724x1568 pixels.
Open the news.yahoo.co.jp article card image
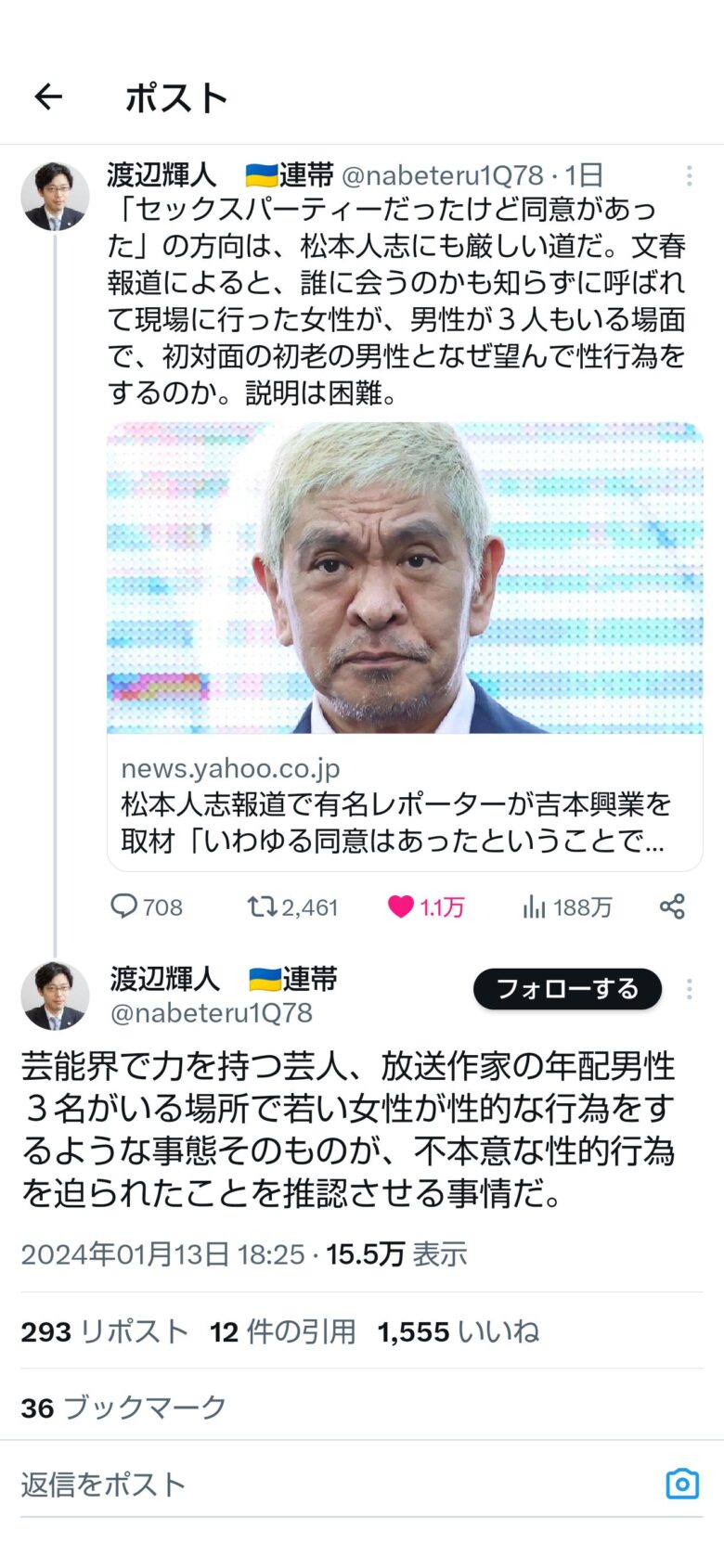(405, 578)
